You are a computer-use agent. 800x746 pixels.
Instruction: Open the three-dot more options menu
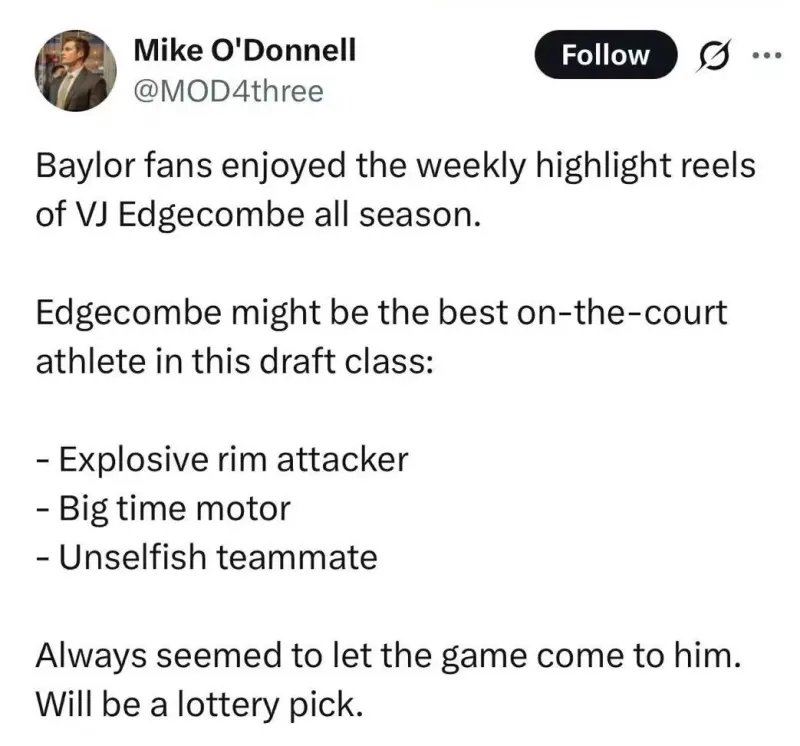coord(767,54)
